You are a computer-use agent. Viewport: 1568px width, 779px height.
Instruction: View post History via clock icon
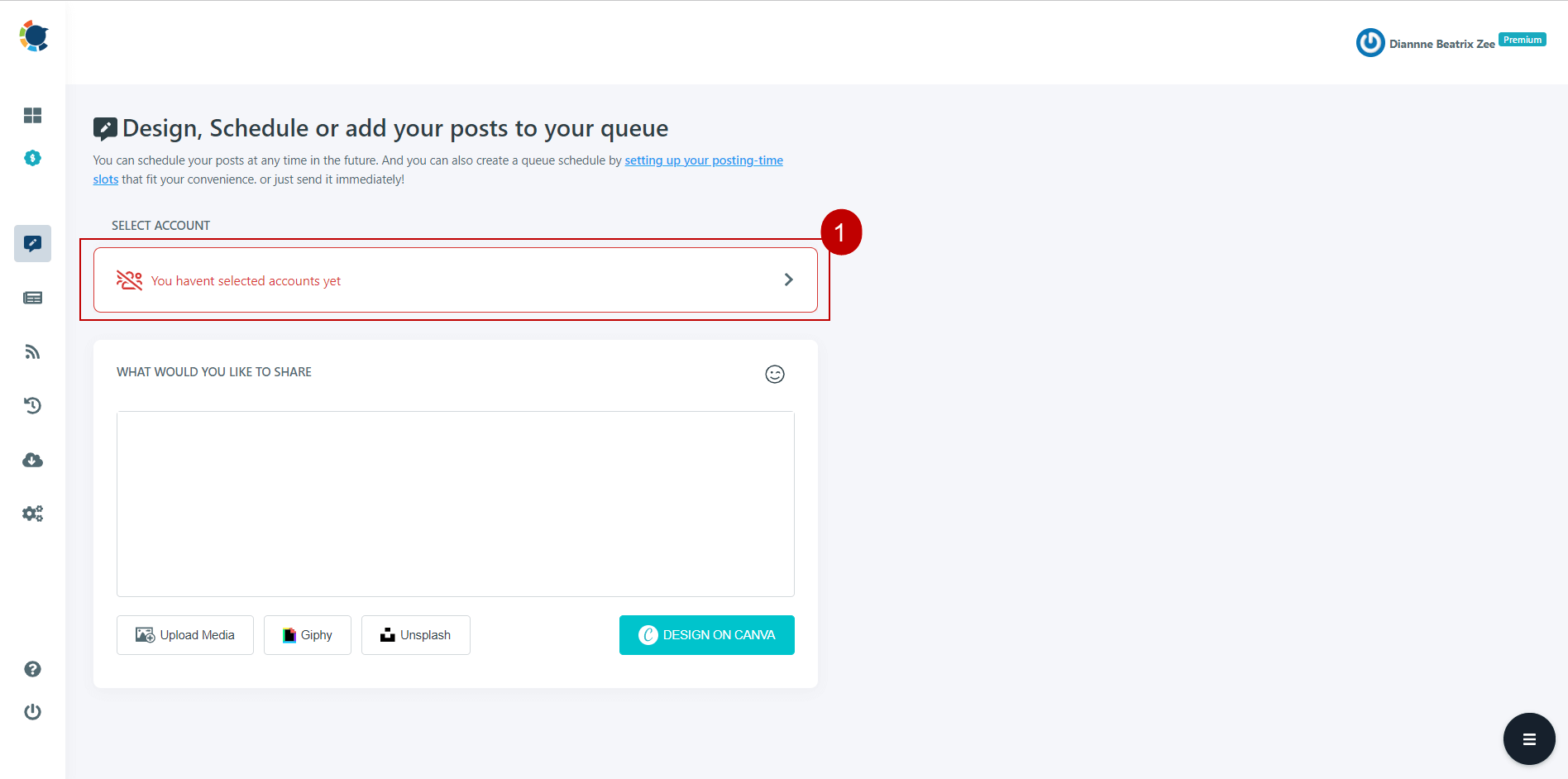click(x=32, y=405)
